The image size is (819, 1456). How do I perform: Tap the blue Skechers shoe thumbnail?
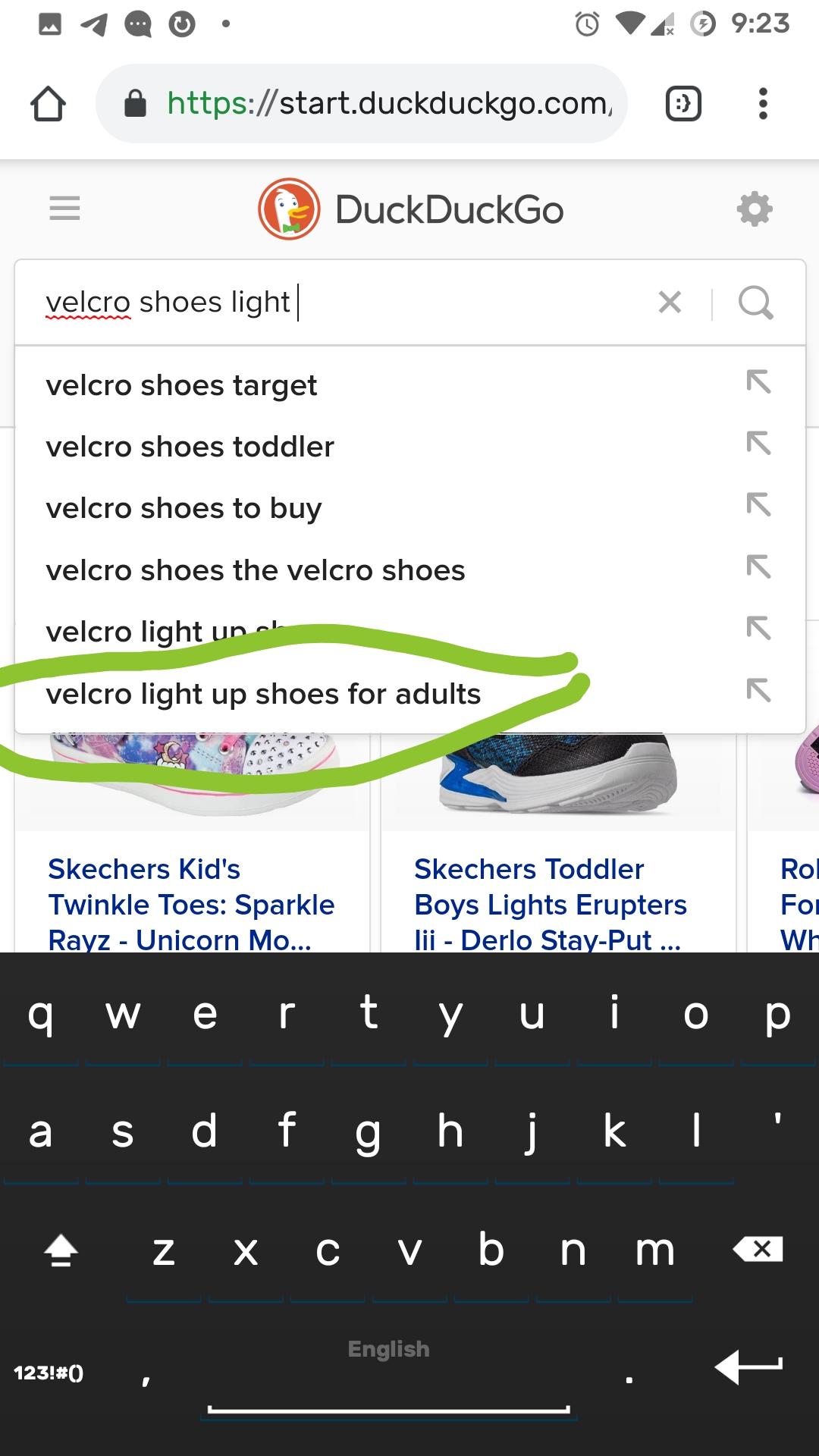(557, 773)
